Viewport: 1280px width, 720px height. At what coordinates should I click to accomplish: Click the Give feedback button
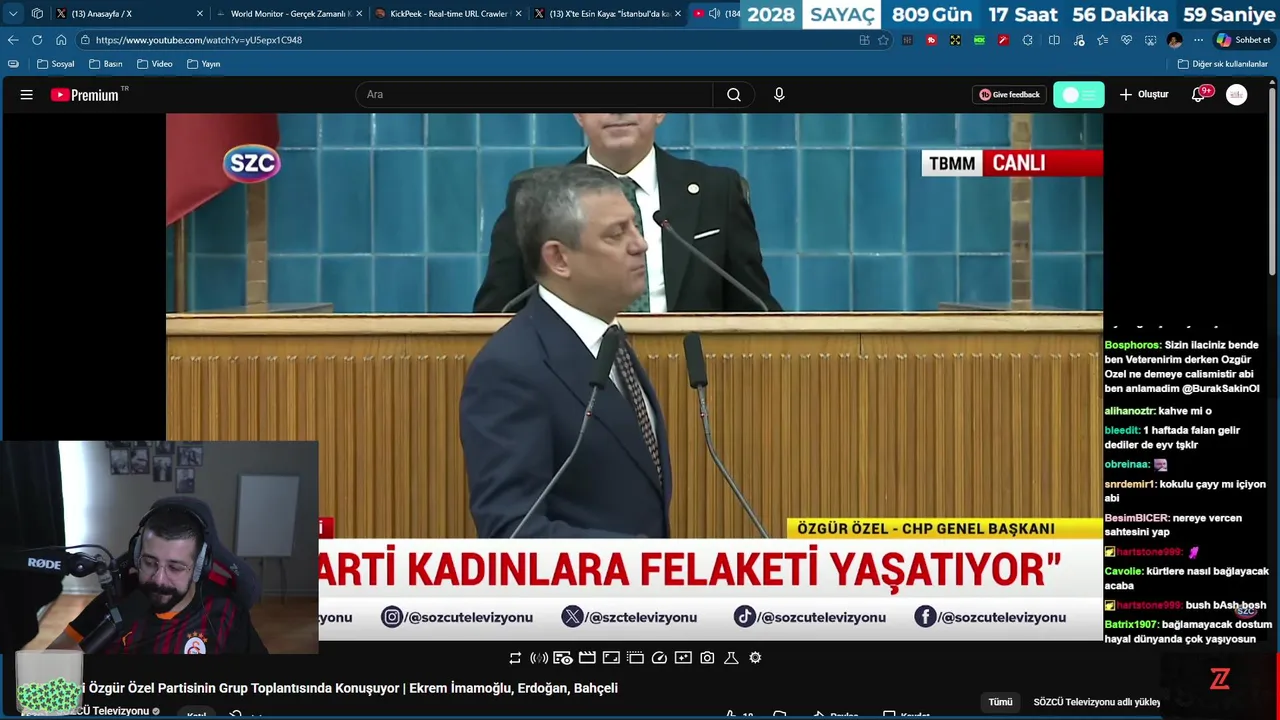point(1009,95)
